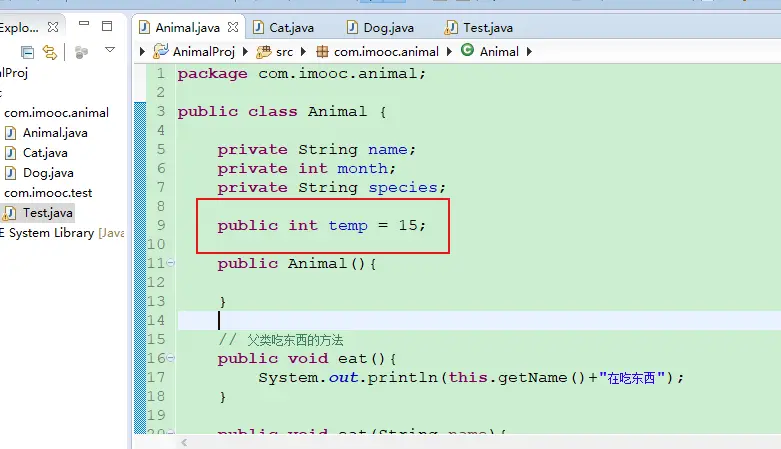
Task: Expand the breadcrumb arrow after src
Action: pos(303,51)
